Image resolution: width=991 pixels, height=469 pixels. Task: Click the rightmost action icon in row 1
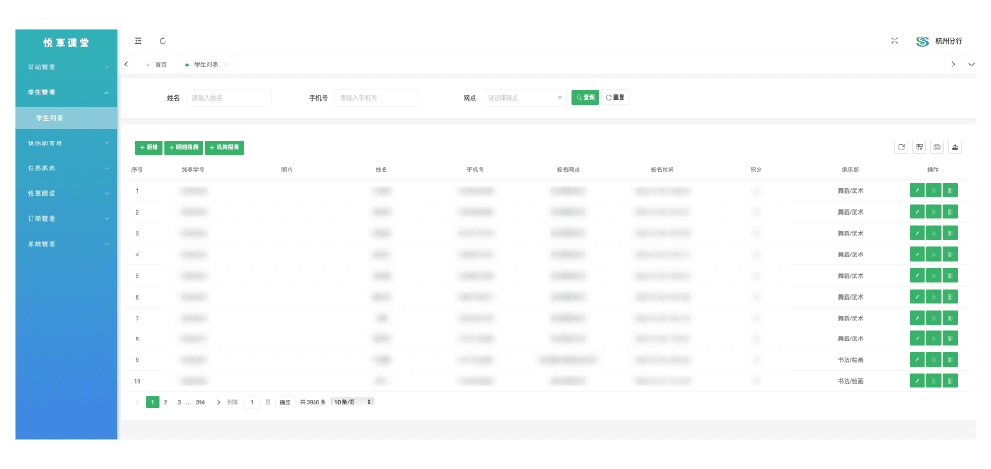click(950, 190)
